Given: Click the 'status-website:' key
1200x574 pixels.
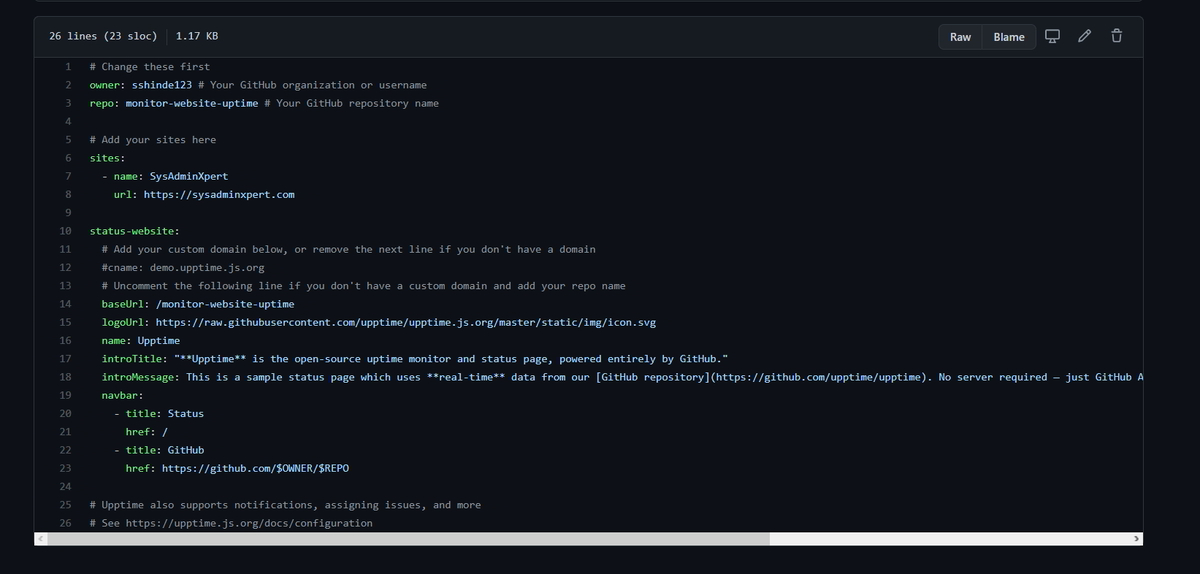Looking at the screenshot, I should pos(135,231).
